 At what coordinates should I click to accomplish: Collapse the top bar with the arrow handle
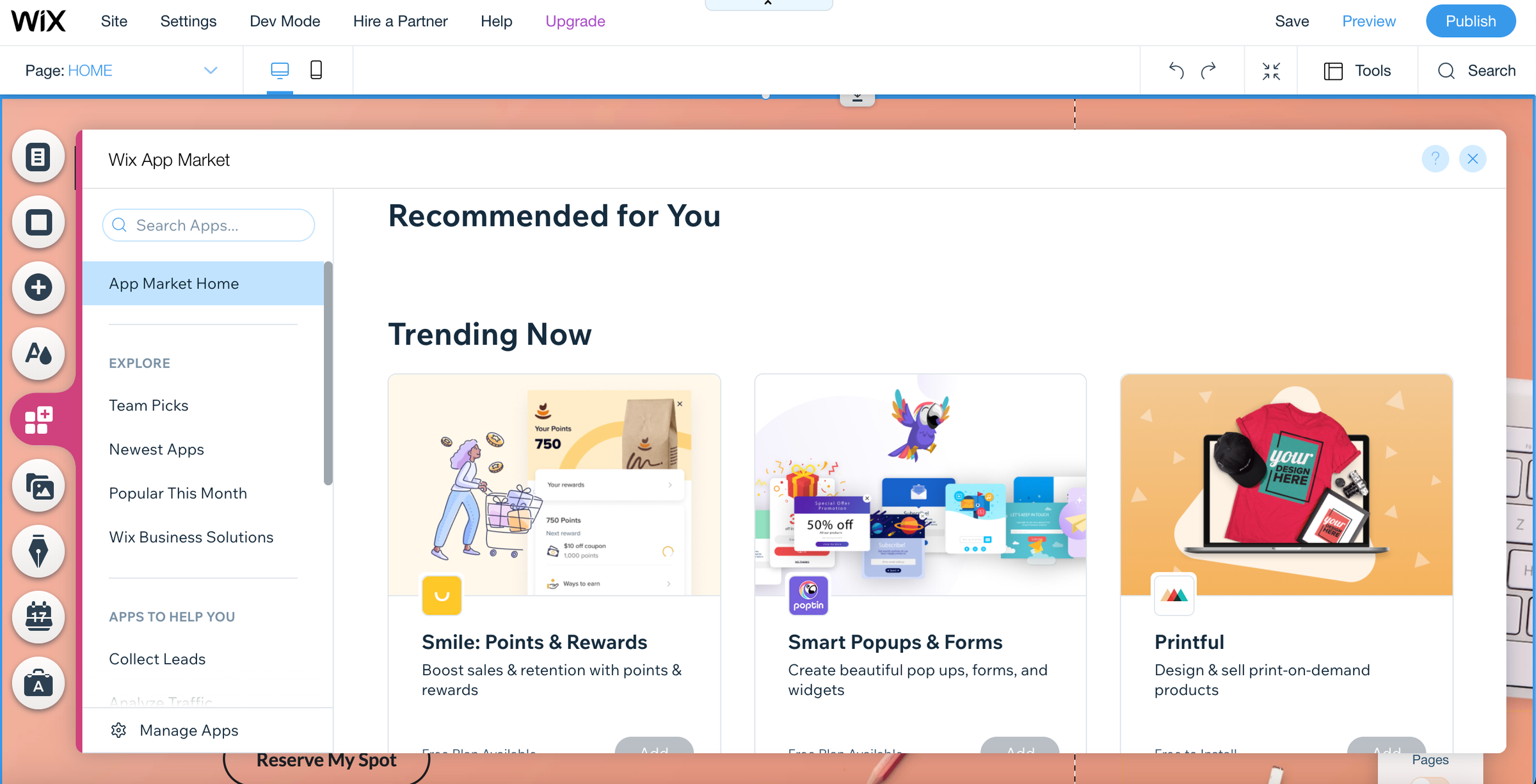tap(769, 4)
